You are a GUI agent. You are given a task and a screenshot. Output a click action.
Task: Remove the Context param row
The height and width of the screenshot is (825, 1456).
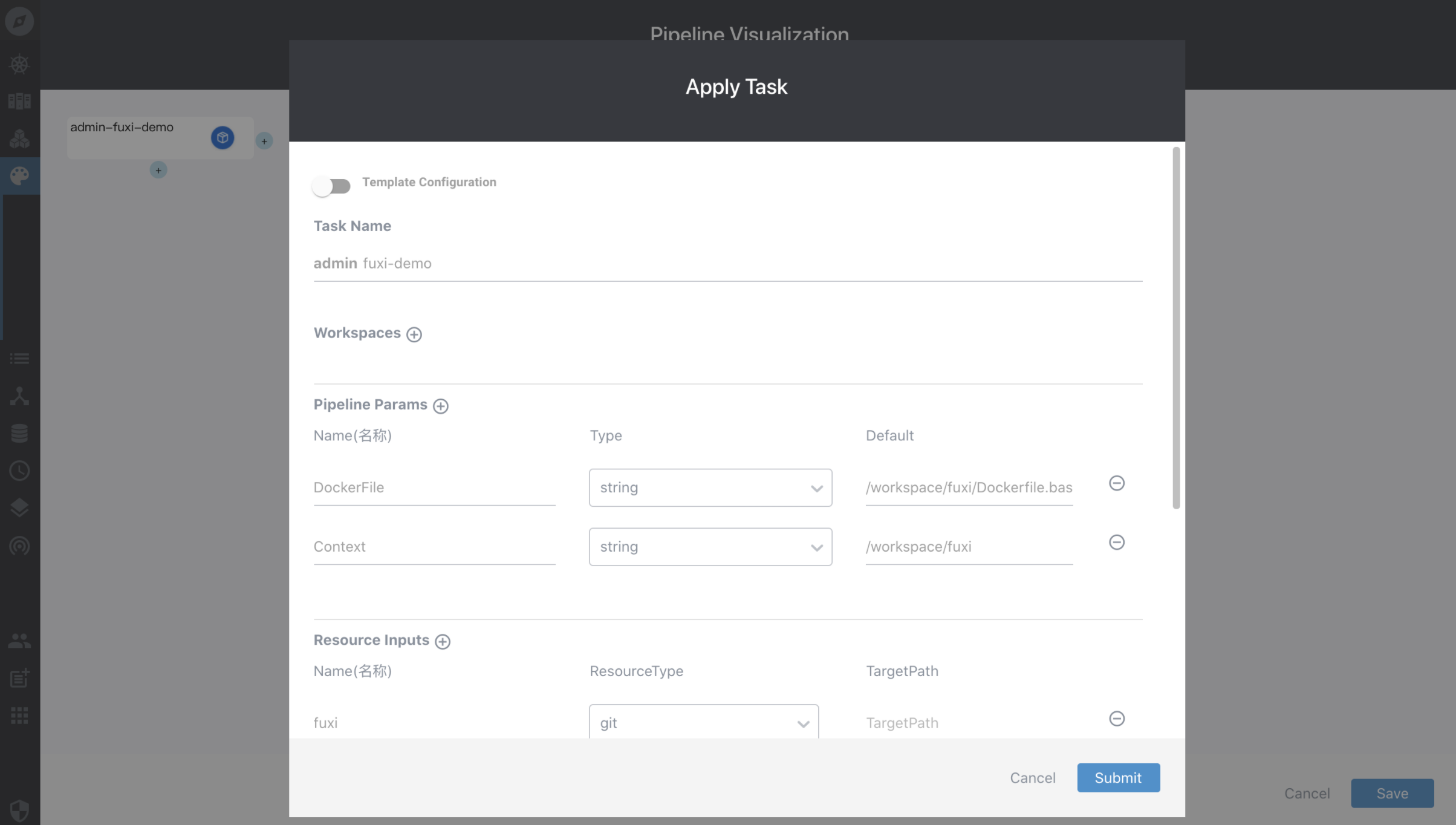pyautogui.click(x=1116, y=543)
